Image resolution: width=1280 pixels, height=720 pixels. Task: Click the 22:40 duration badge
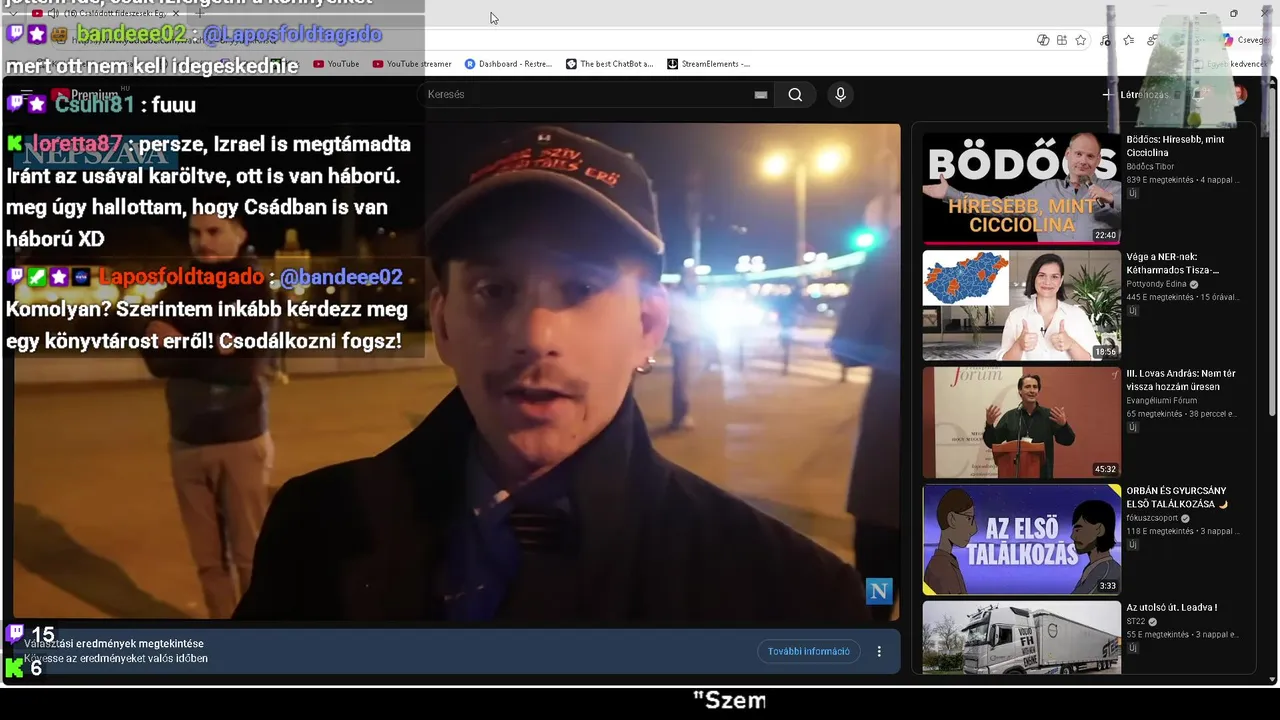tap(1105, 235)
